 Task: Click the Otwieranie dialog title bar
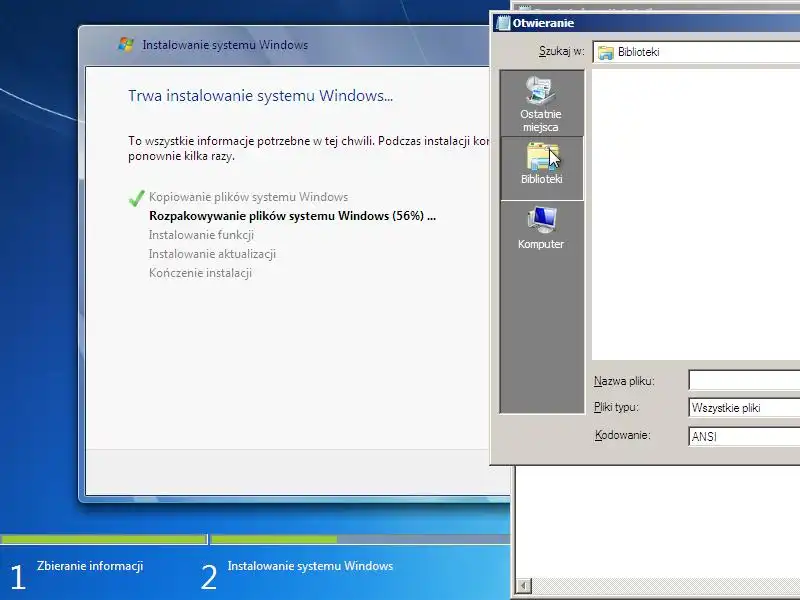646,23
